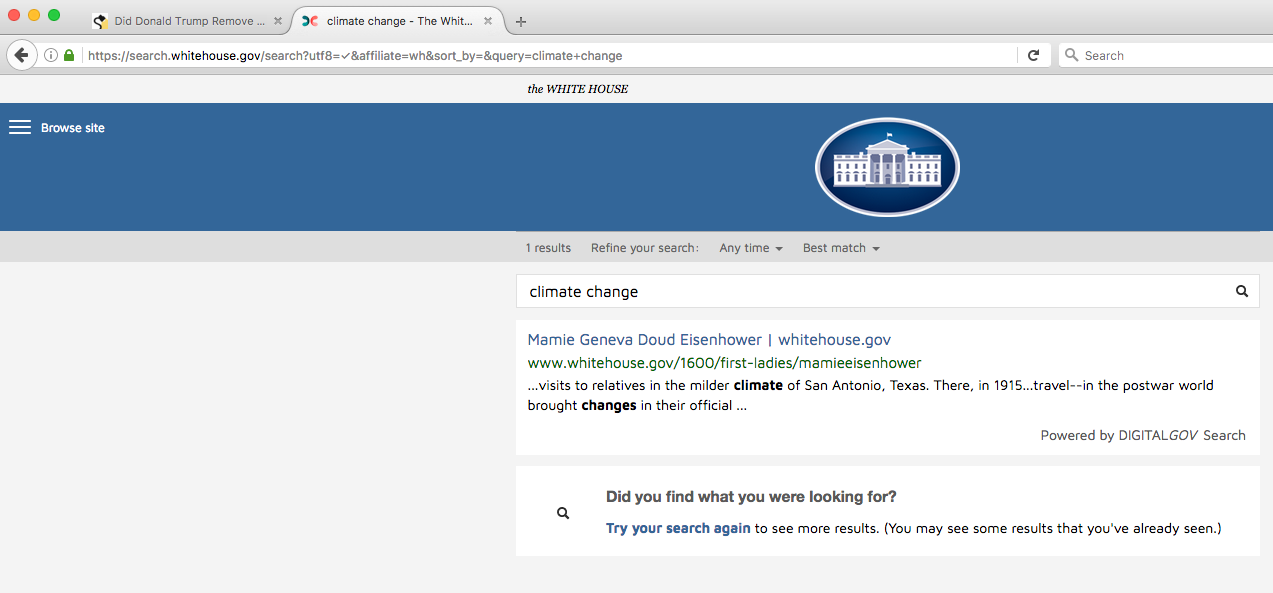This screenshot has height=593, width=1273.
Task: Click the 'Browse site' label
Action: point(73,128)
